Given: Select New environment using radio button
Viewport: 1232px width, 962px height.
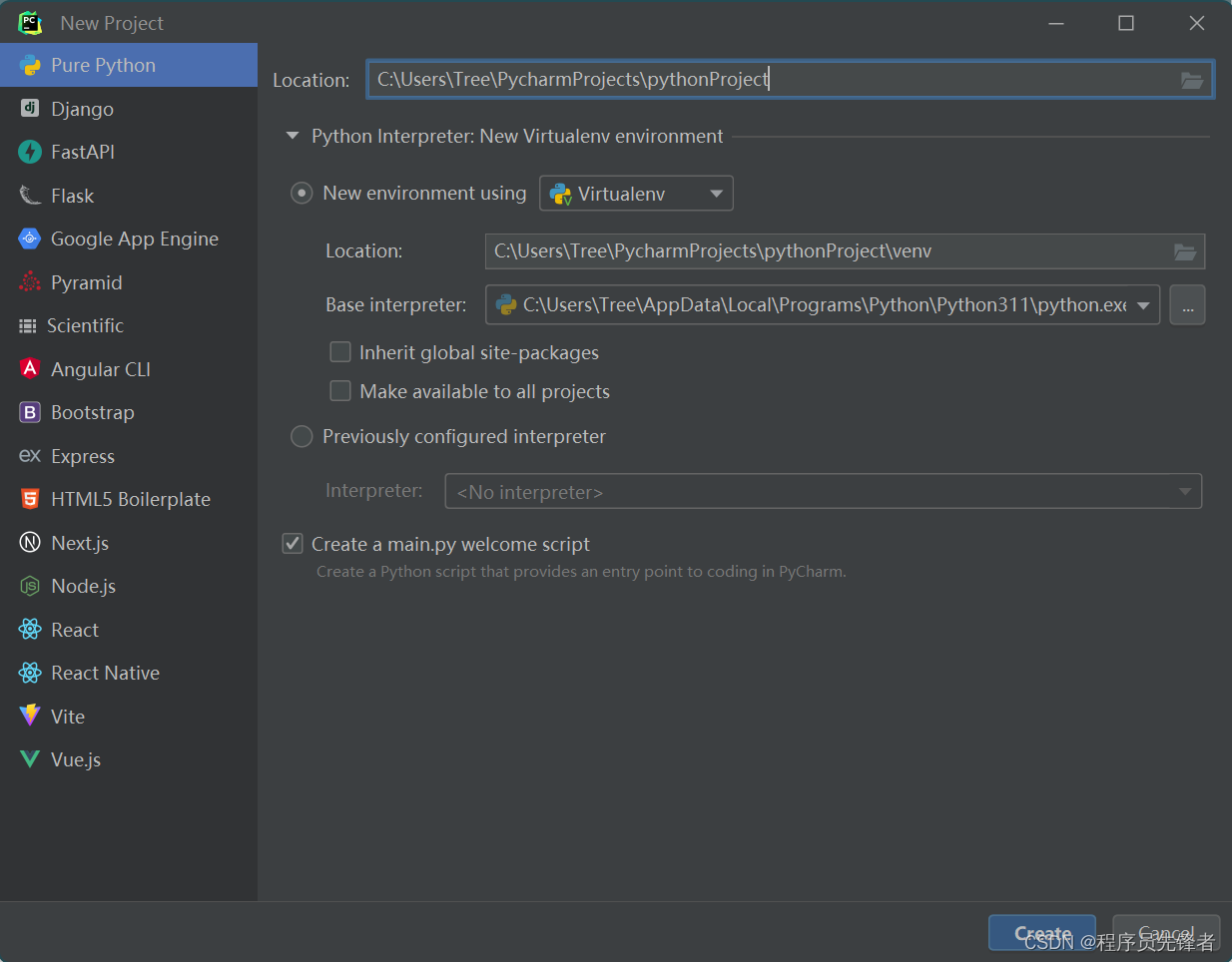Looking at the screenshot, I should pos(302,194).
